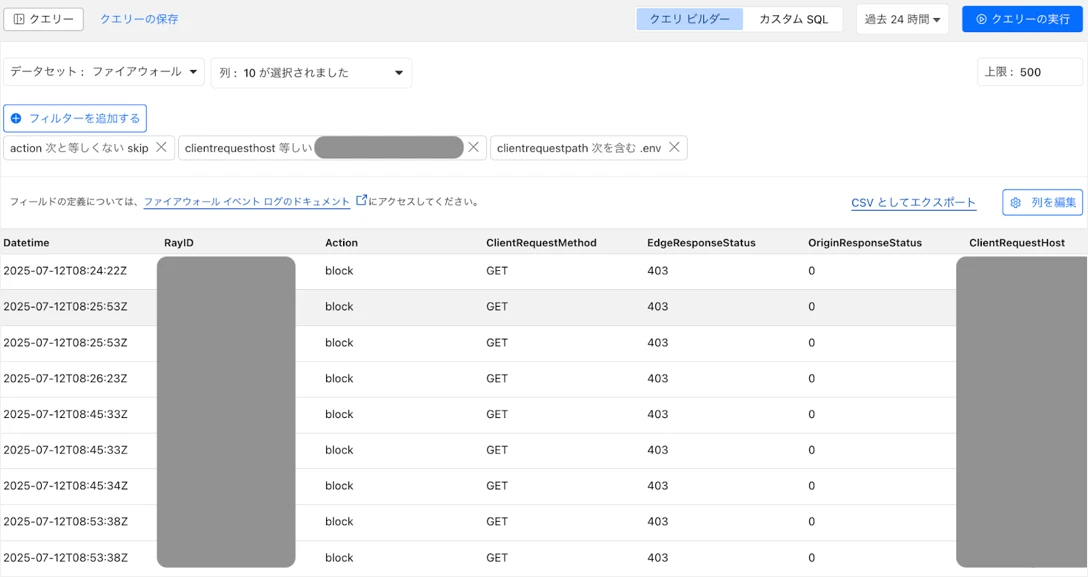Remove the clientrequesthost filter chip
This screenshot has width=1088, height=577.
click(x=474, y=148)
